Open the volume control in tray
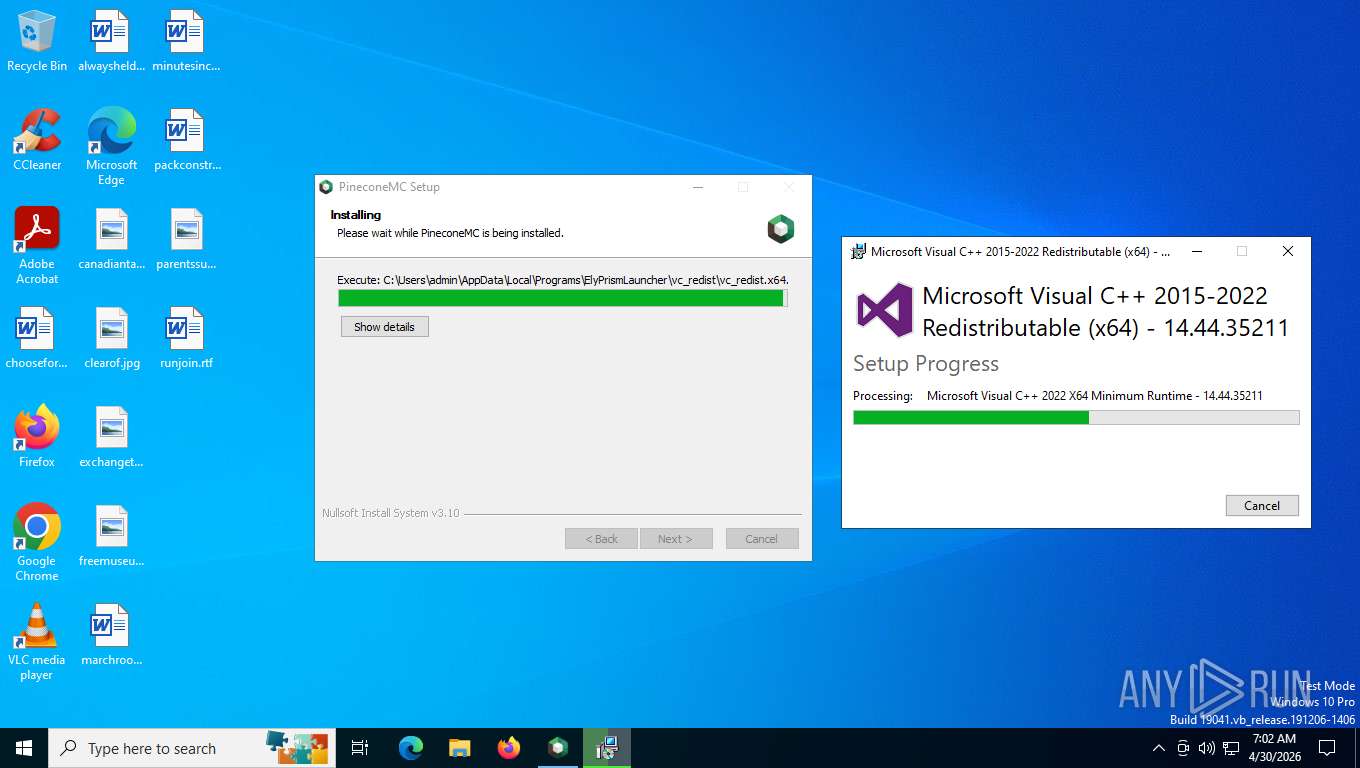Viewport: 1360px width, 768px height. pyautogui.click(x=1207, y=748)
